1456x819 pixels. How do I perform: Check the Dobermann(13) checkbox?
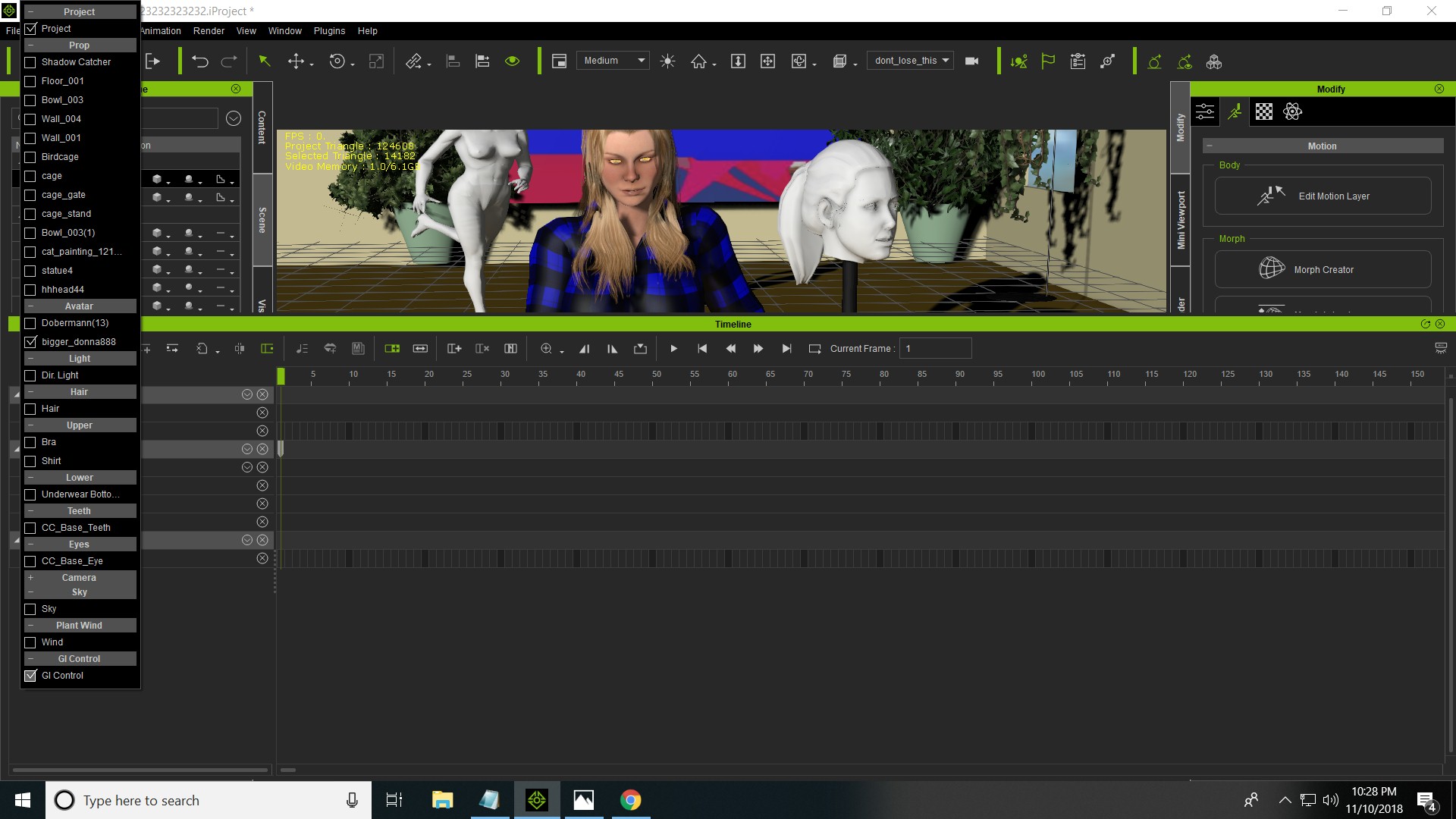click(30, 323)
